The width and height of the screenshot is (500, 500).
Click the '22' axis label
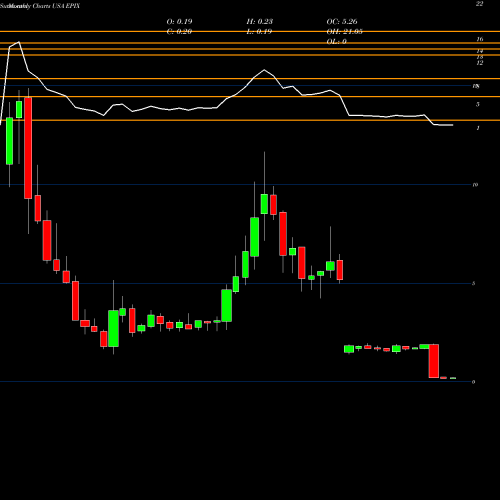(x=479, y=4)
